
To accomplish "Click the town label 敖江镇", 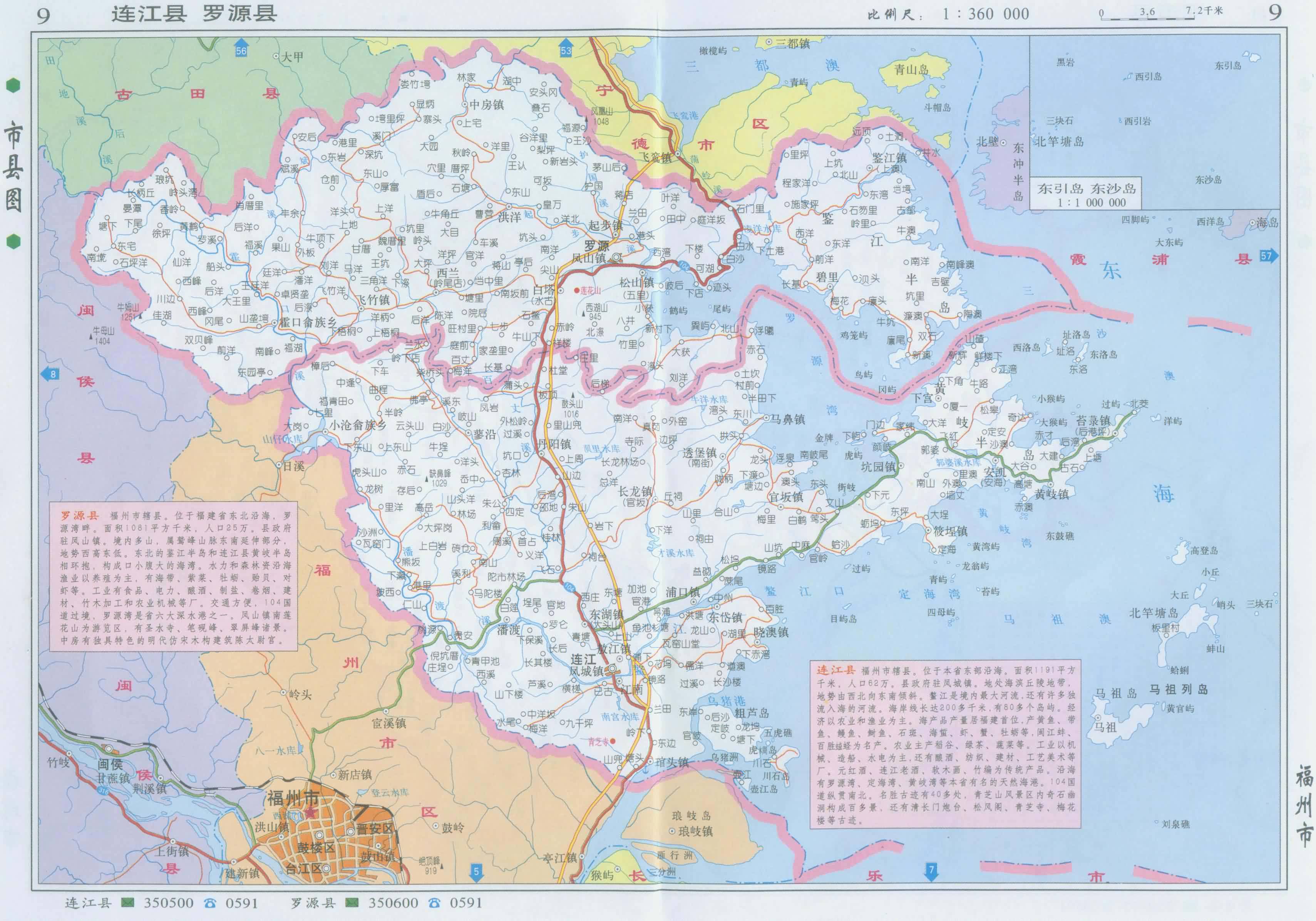I will coord(614,649).
